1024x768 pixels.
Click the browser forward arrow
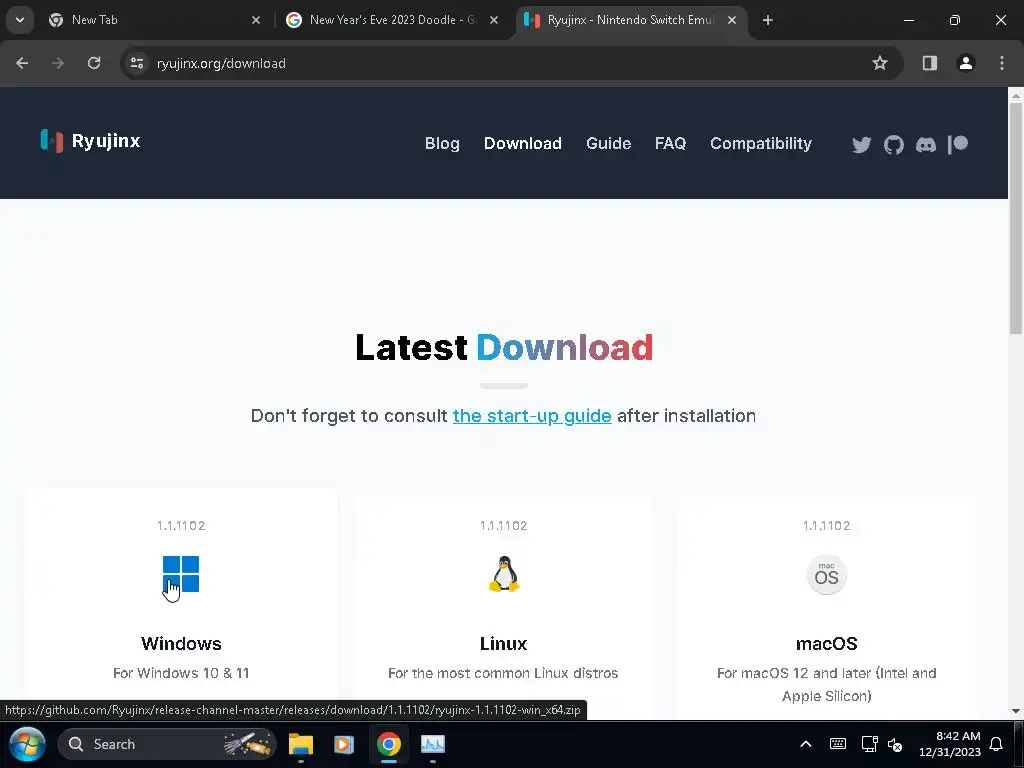58,63
